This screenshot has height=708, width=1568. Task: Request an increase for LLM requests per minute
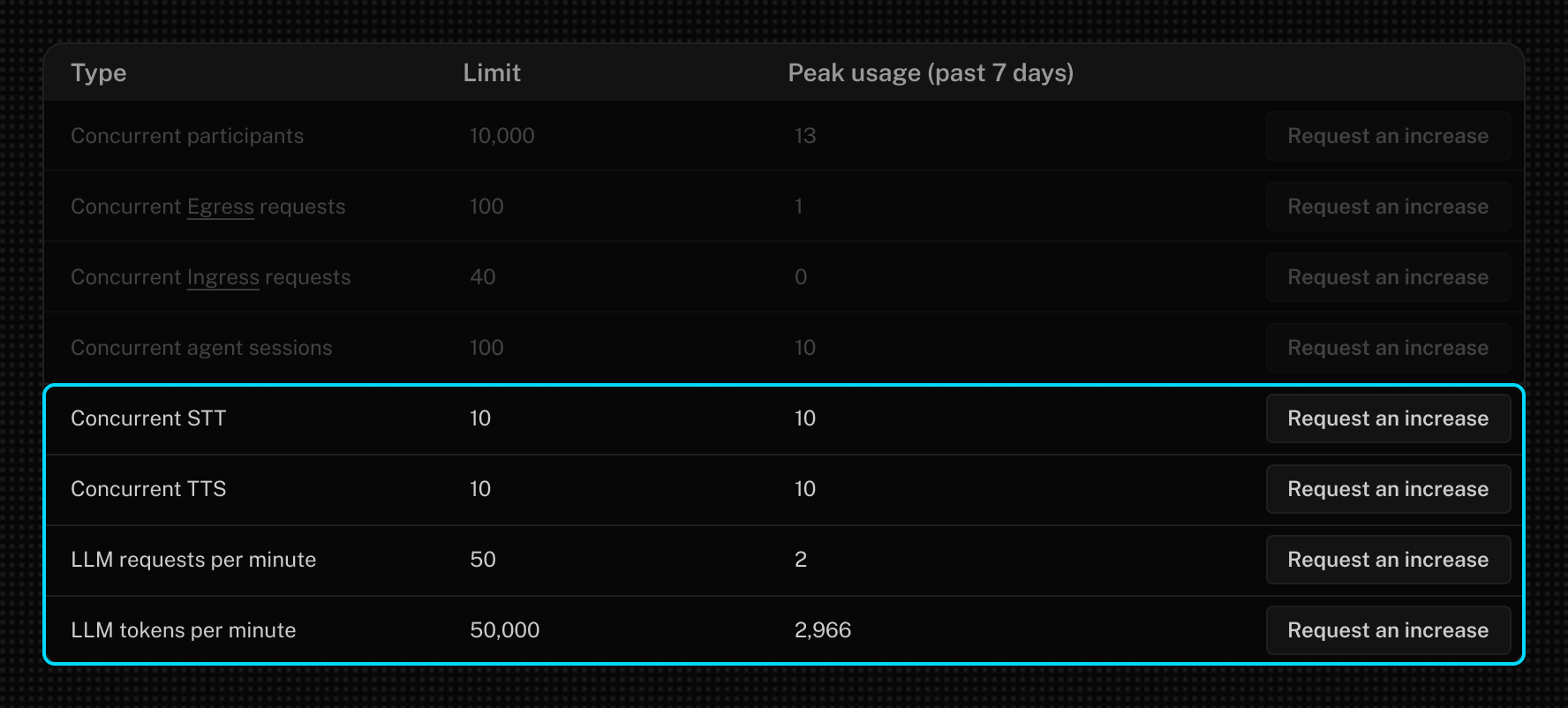(x=1388, y=560)
